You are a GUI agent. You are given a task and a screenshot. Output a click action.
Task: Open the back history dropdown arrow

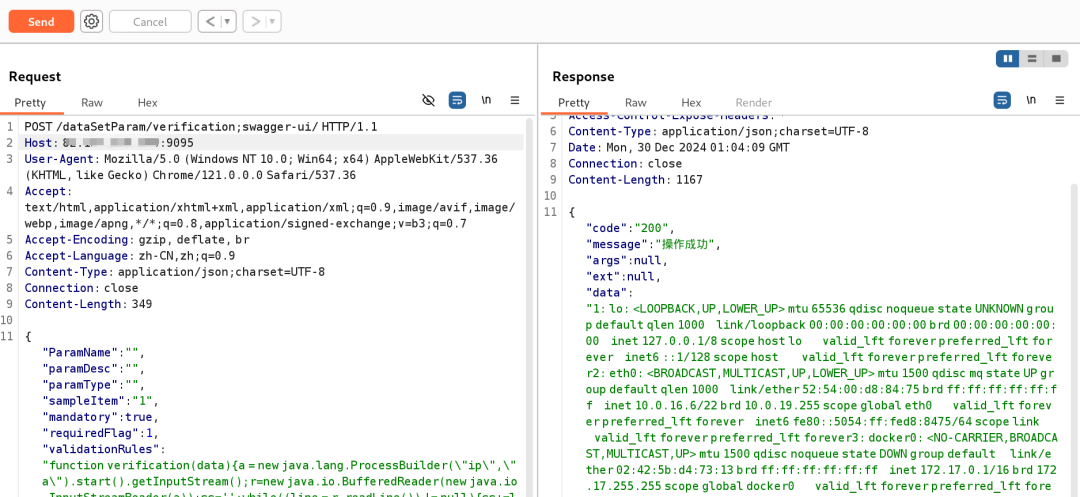pos(229,21)
